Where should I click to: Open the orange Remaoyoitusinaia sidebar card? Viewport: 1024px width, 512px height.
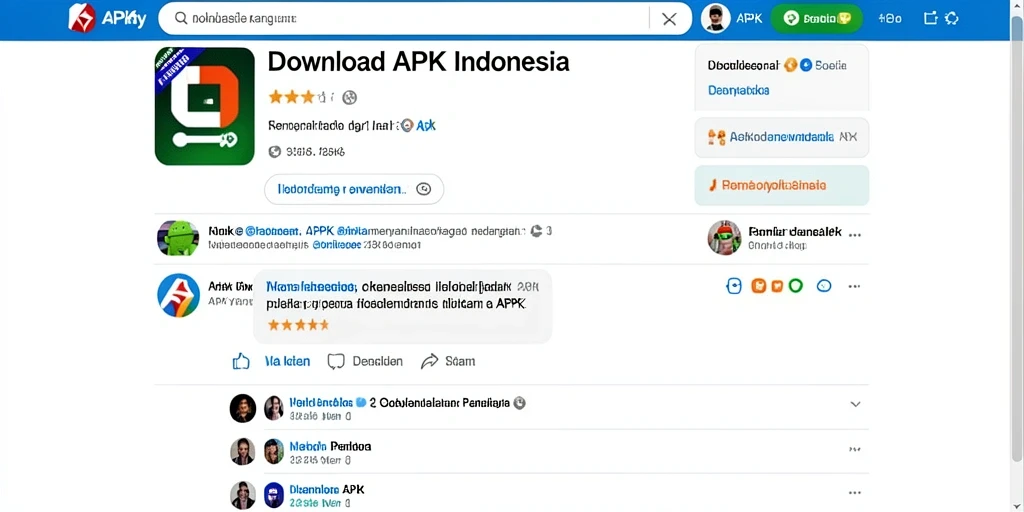pyautogui.click(x=782, y=185)
